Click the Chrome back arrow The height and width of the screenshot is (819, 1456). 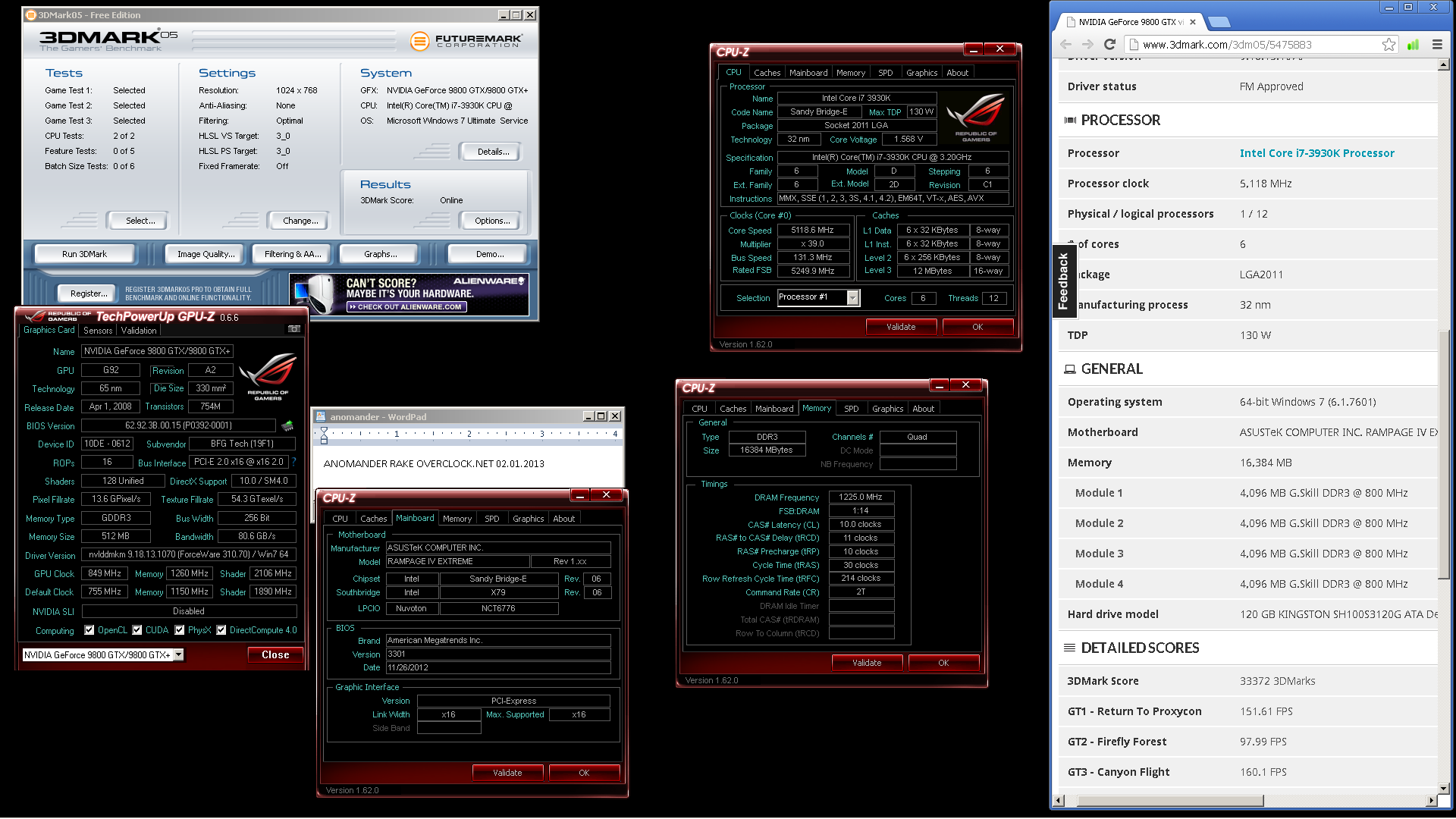(x=1065, y=45)
